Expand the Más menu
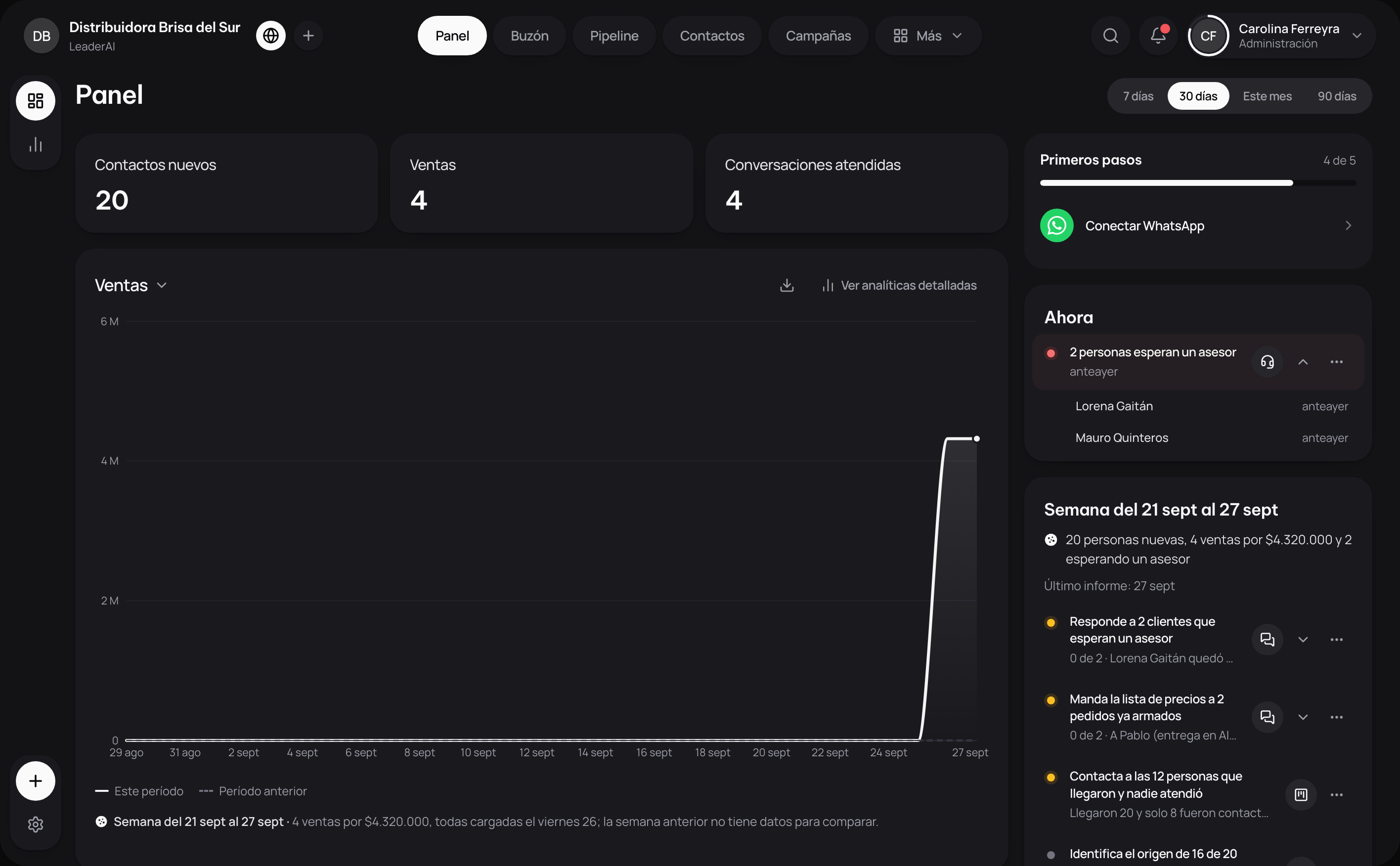1400x866 pixels. pos(928,36)
